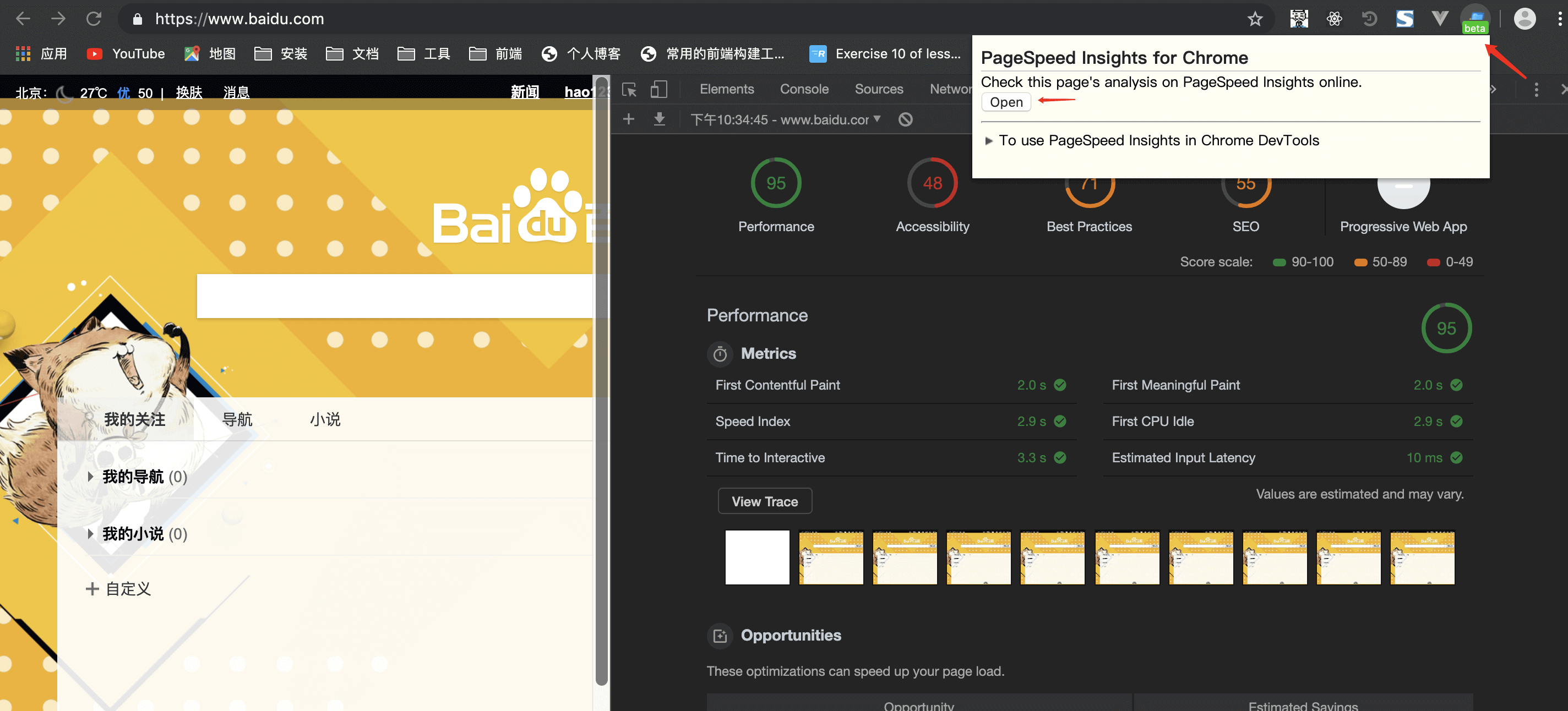Select the 导航 tab on Baidu
This screenshot has height=711, width=1568.
pyautogui.click(x=237, y=419)
